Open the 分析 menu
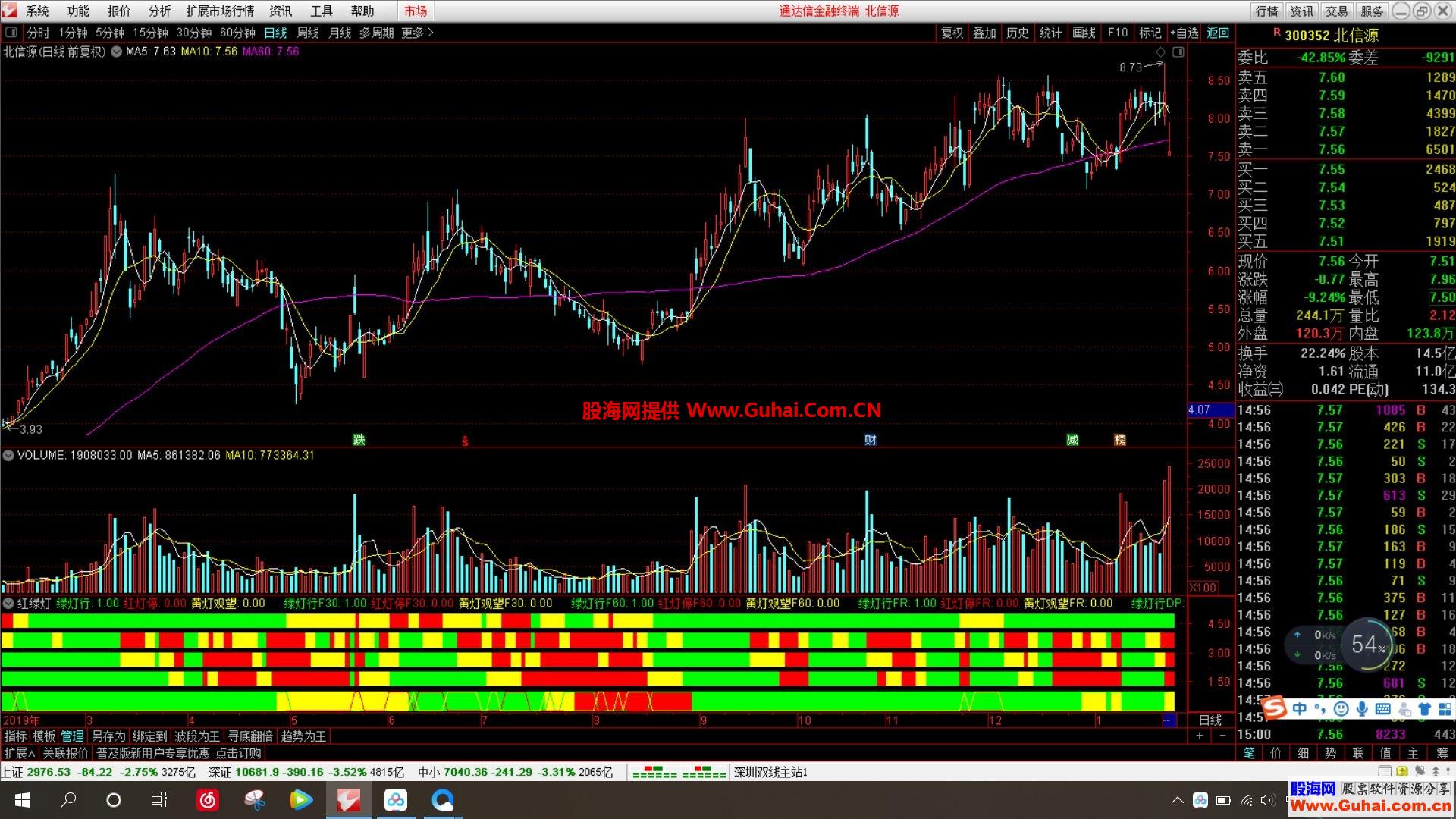Image resolution: width=1456 pixels, height=819 pixels. pos(159,11)
